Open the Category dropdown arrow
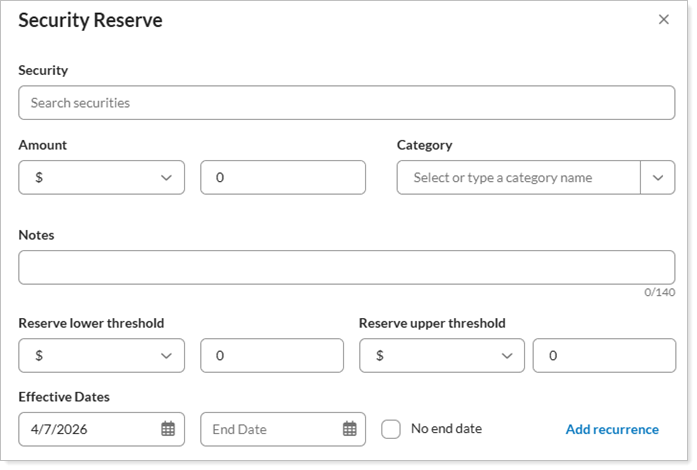The image size is (697, 470). pyautogui.click(x=657, y=177)
